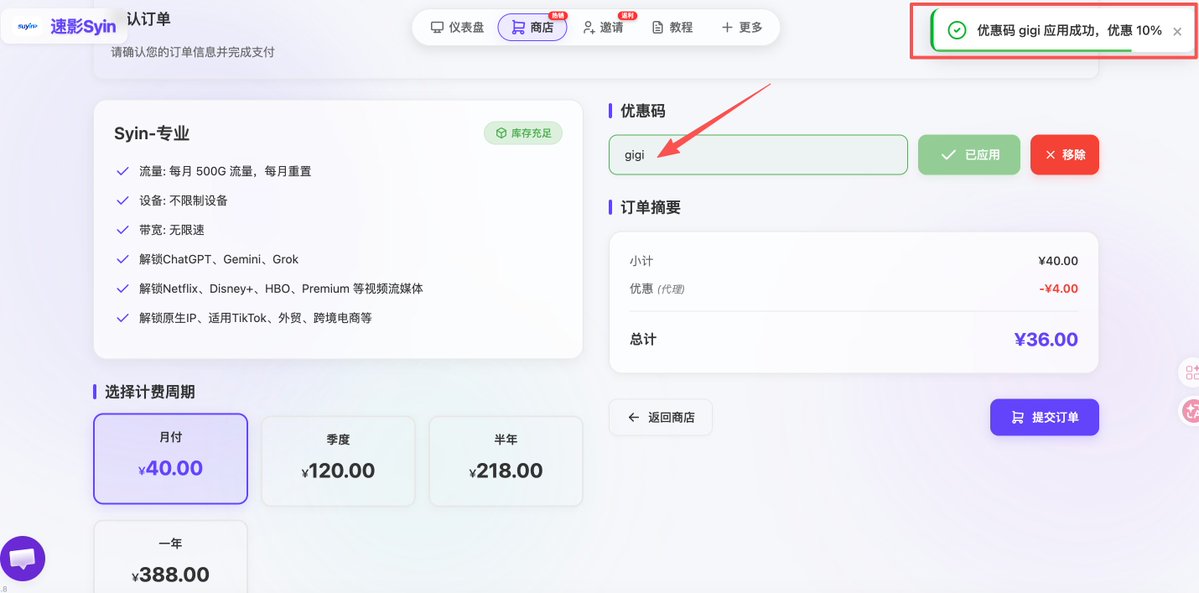Click the total price ¥36.00
1199x593 pixels.
point(1045,339)
